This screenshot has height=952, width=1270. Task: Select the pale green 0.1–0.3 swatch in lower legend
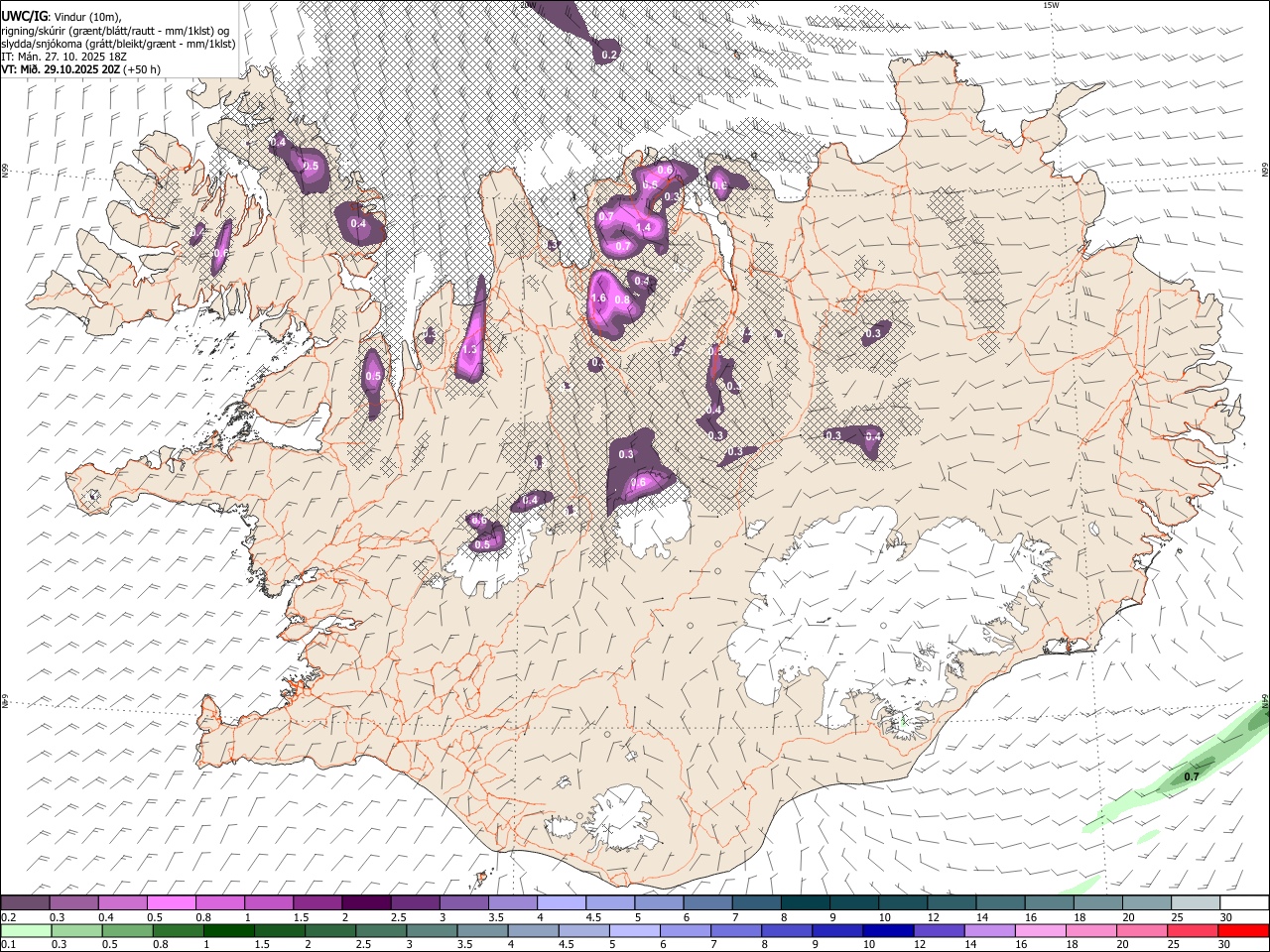(26, 930)
